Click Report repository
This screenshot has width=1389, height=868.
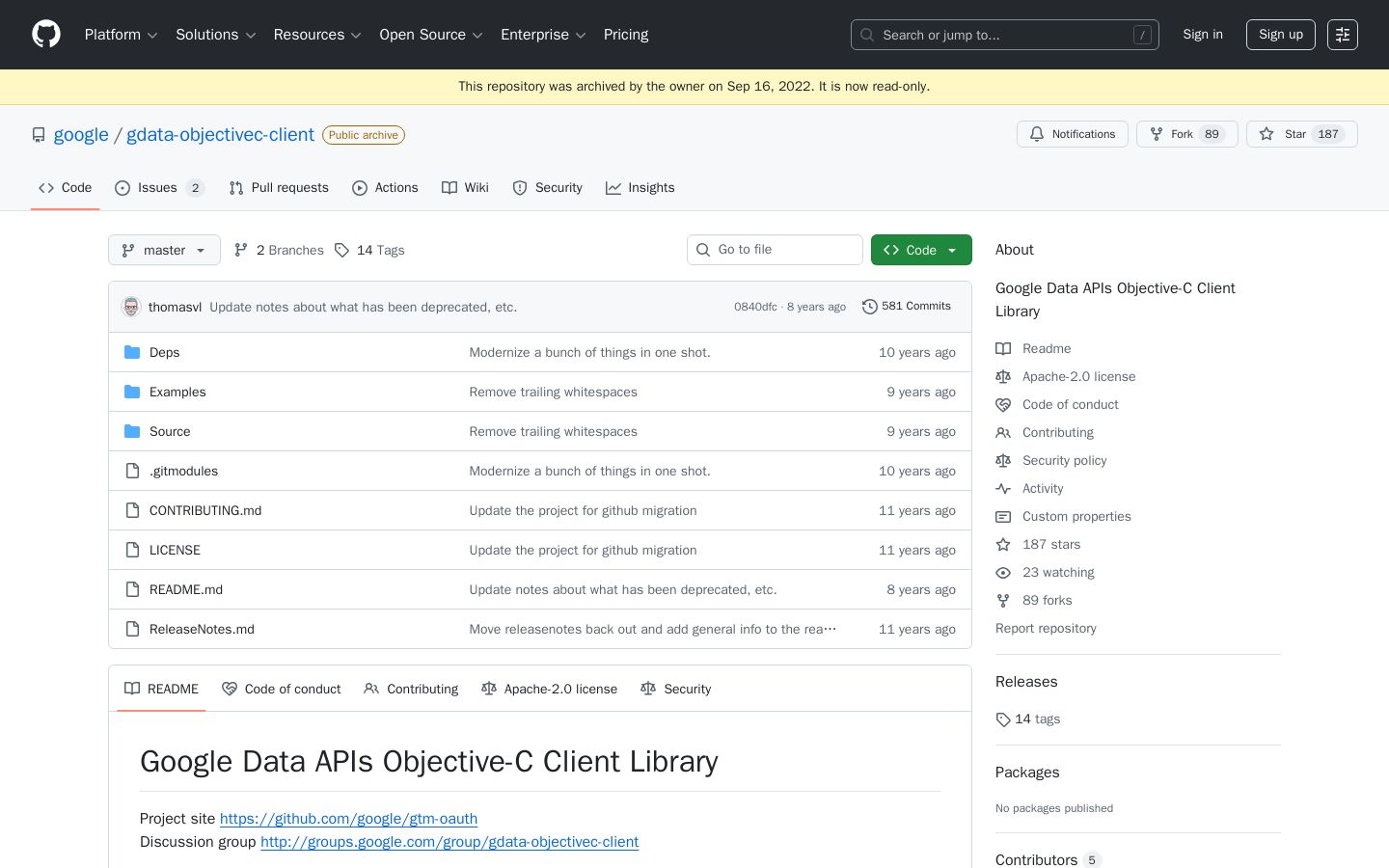pos(1046,628)
